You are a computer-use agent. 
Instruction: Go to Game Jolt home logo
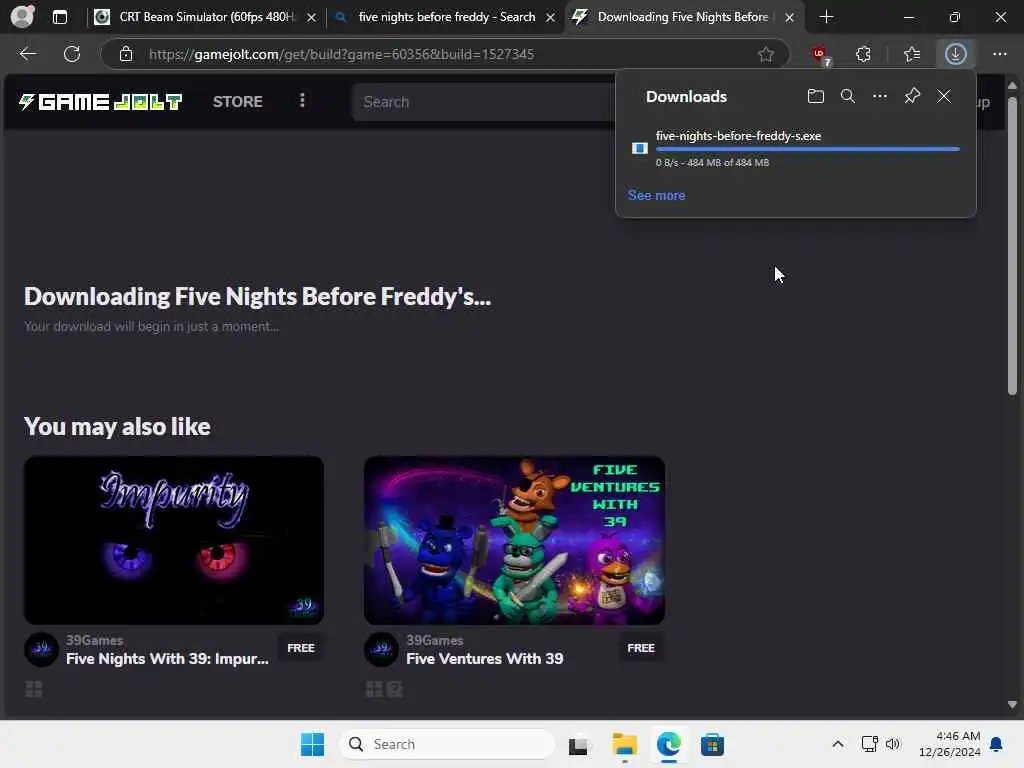tap(100, 102)
